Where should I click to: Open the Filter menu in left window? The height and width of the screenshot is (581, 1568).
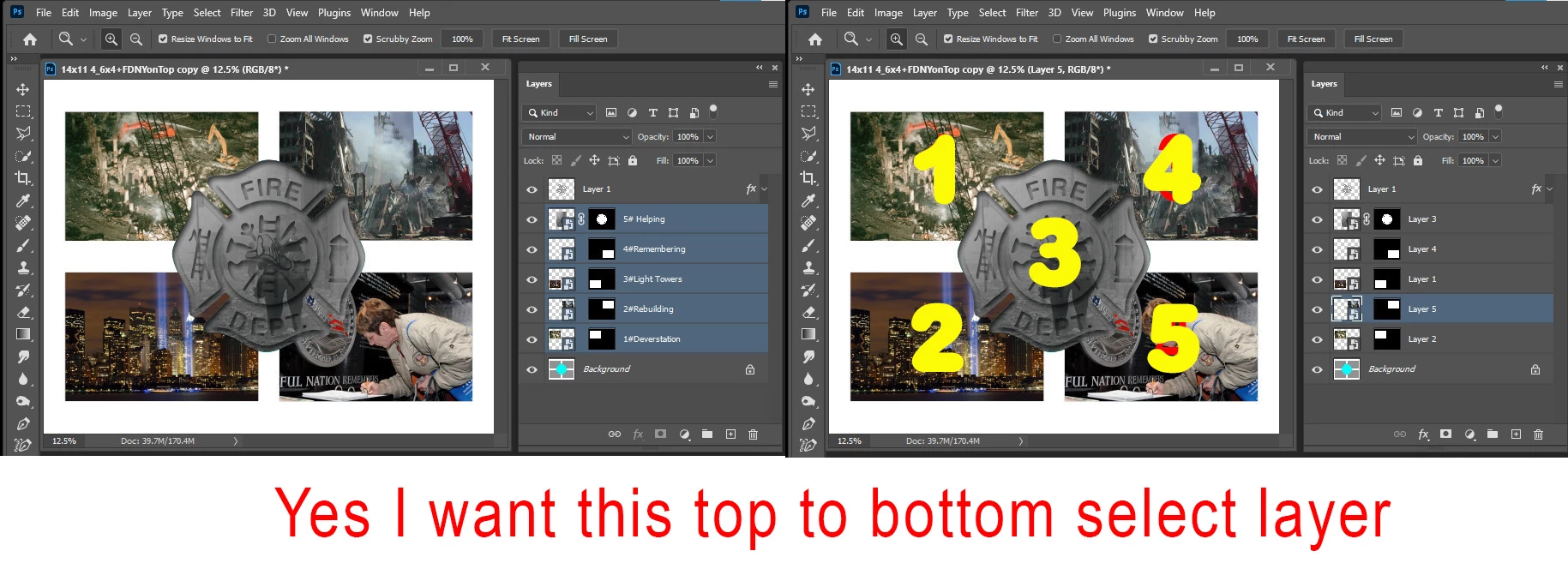tap(242, 13)
